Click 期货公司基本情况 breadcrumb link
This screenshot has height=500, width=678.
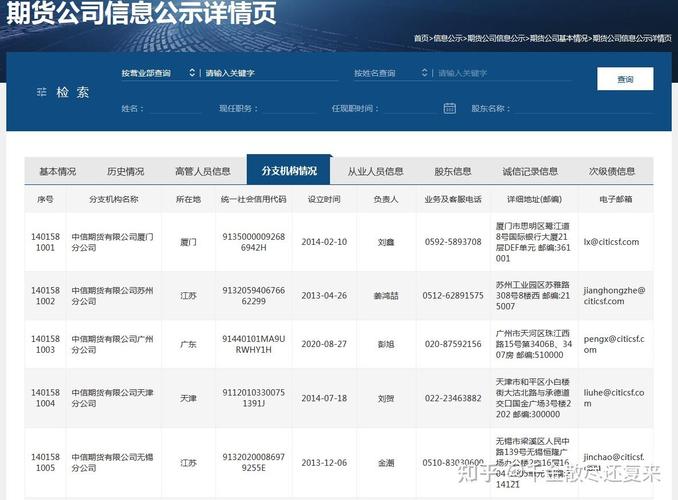(x=559, y=38)
